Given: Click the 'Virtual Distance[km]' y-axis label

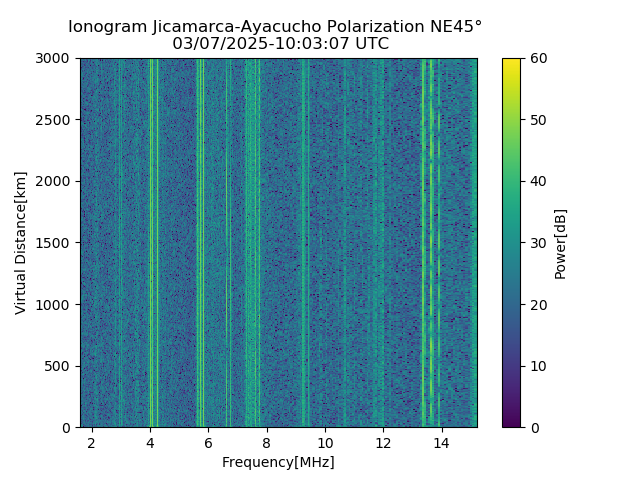Looking at the screenshot, I should pyautogui.click(x=20, y=243).
